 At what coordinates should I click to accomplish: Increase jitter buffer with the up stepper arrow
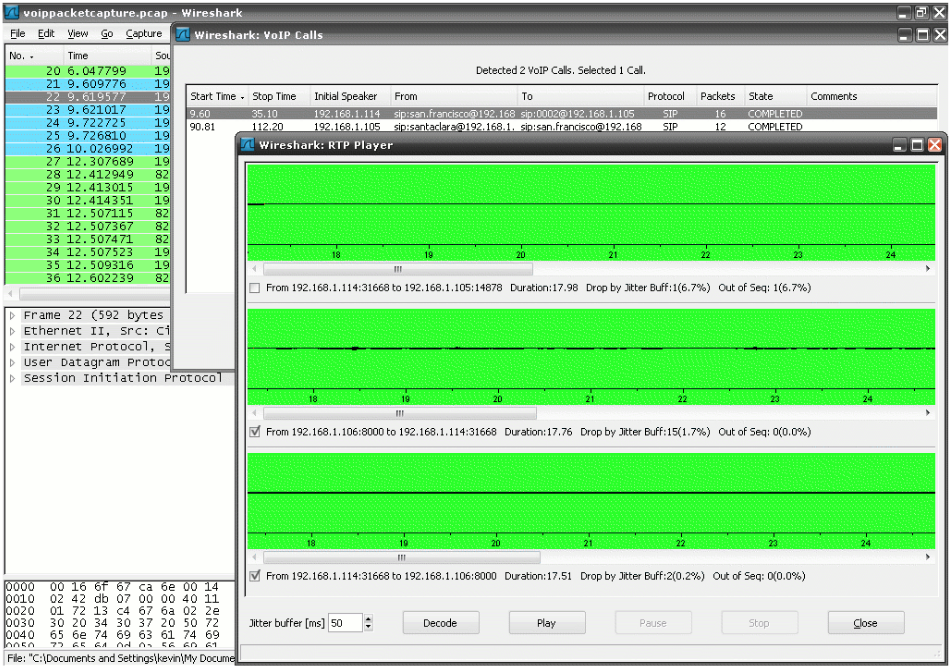coord(368,618)
